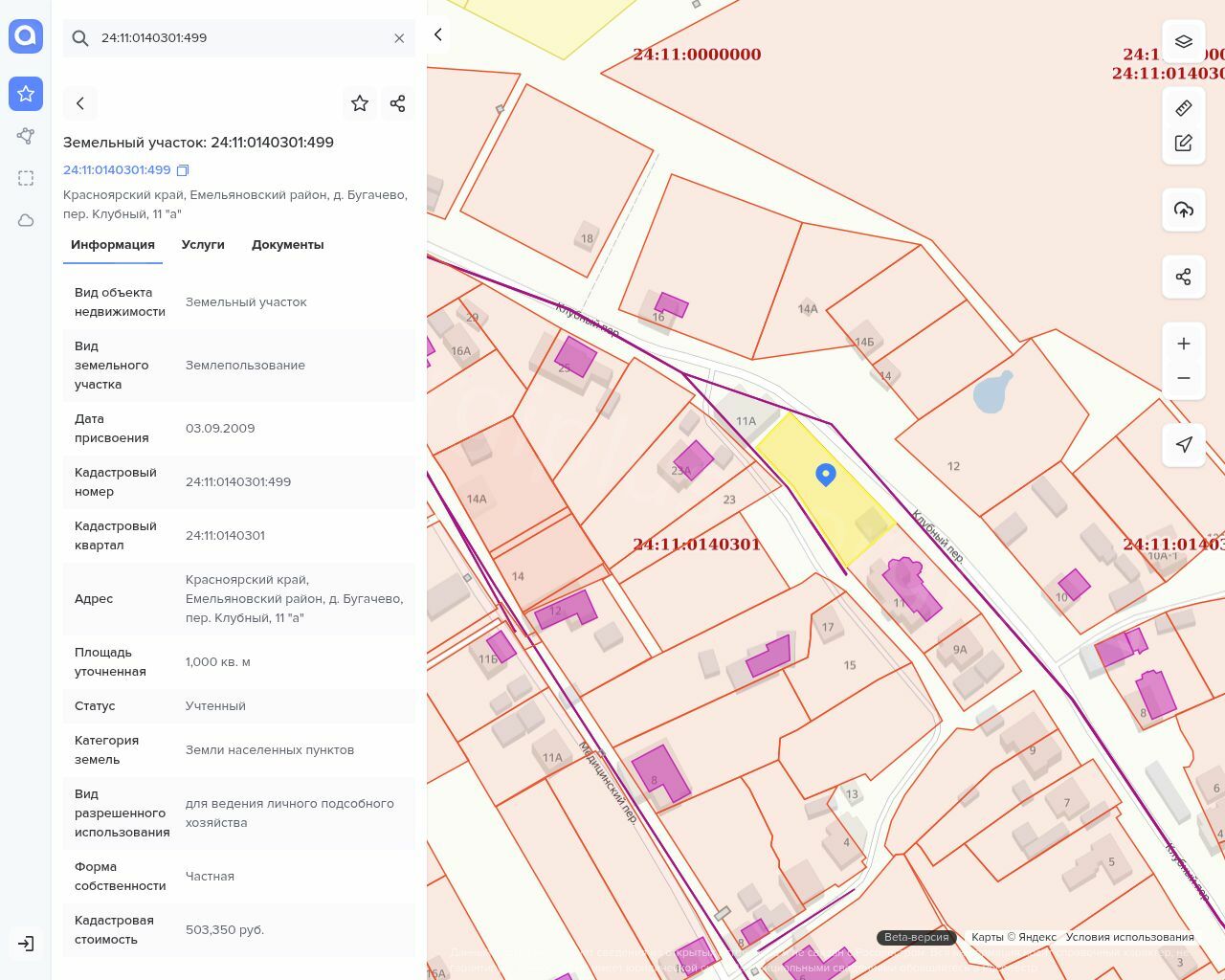
Task: Share the map view
Action: click(1184, 278)
